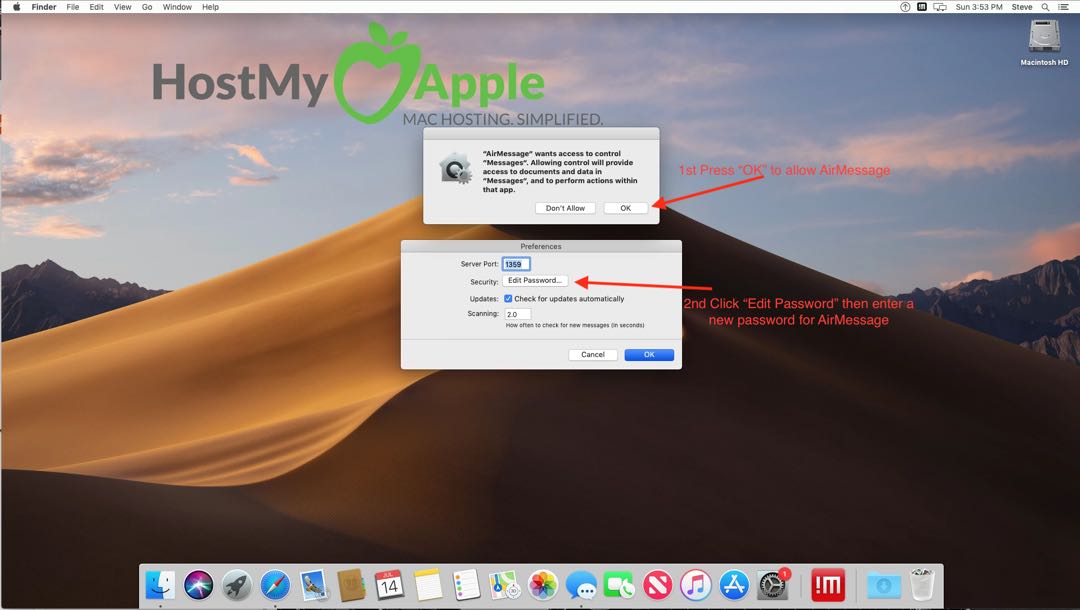Click OK to allow AirMessage access
The height and width of the screenshot is (610, 1080).
point(625,208)
